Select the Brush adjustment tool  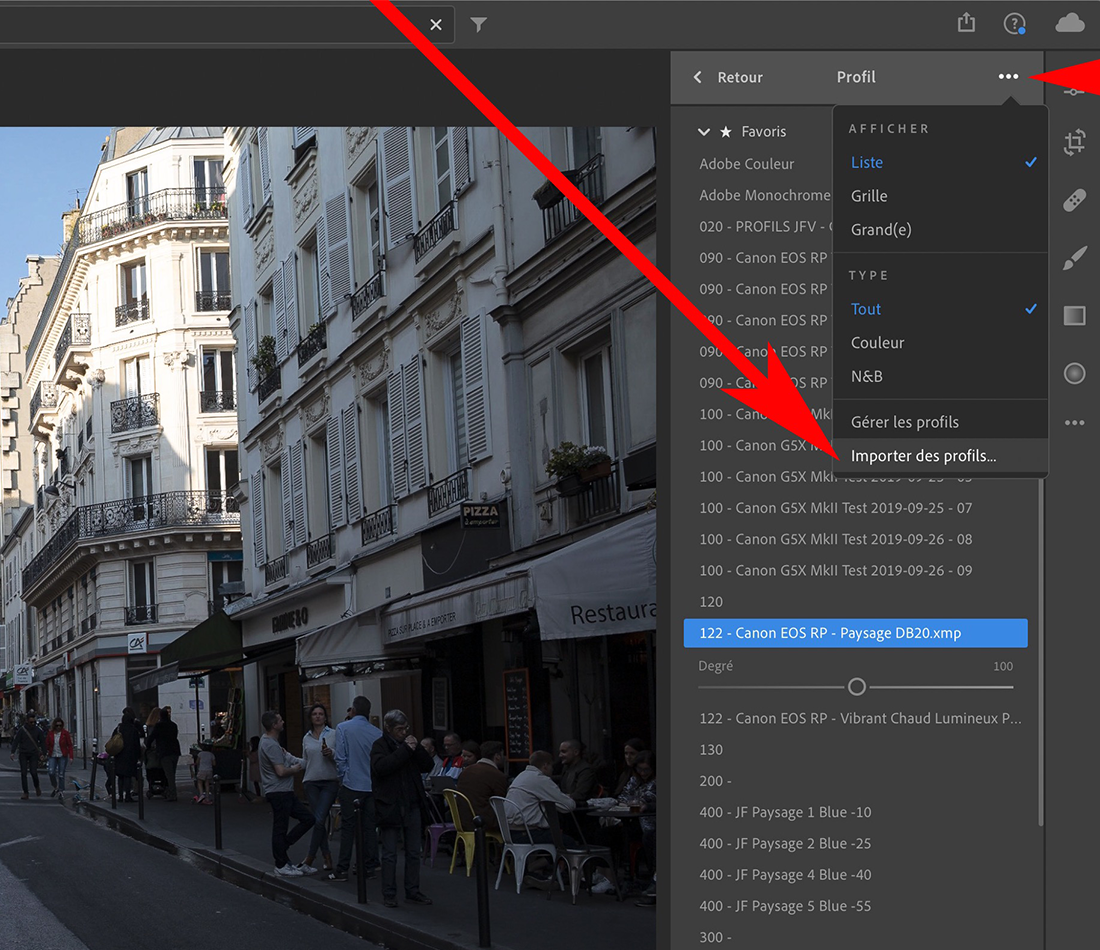1074,259
